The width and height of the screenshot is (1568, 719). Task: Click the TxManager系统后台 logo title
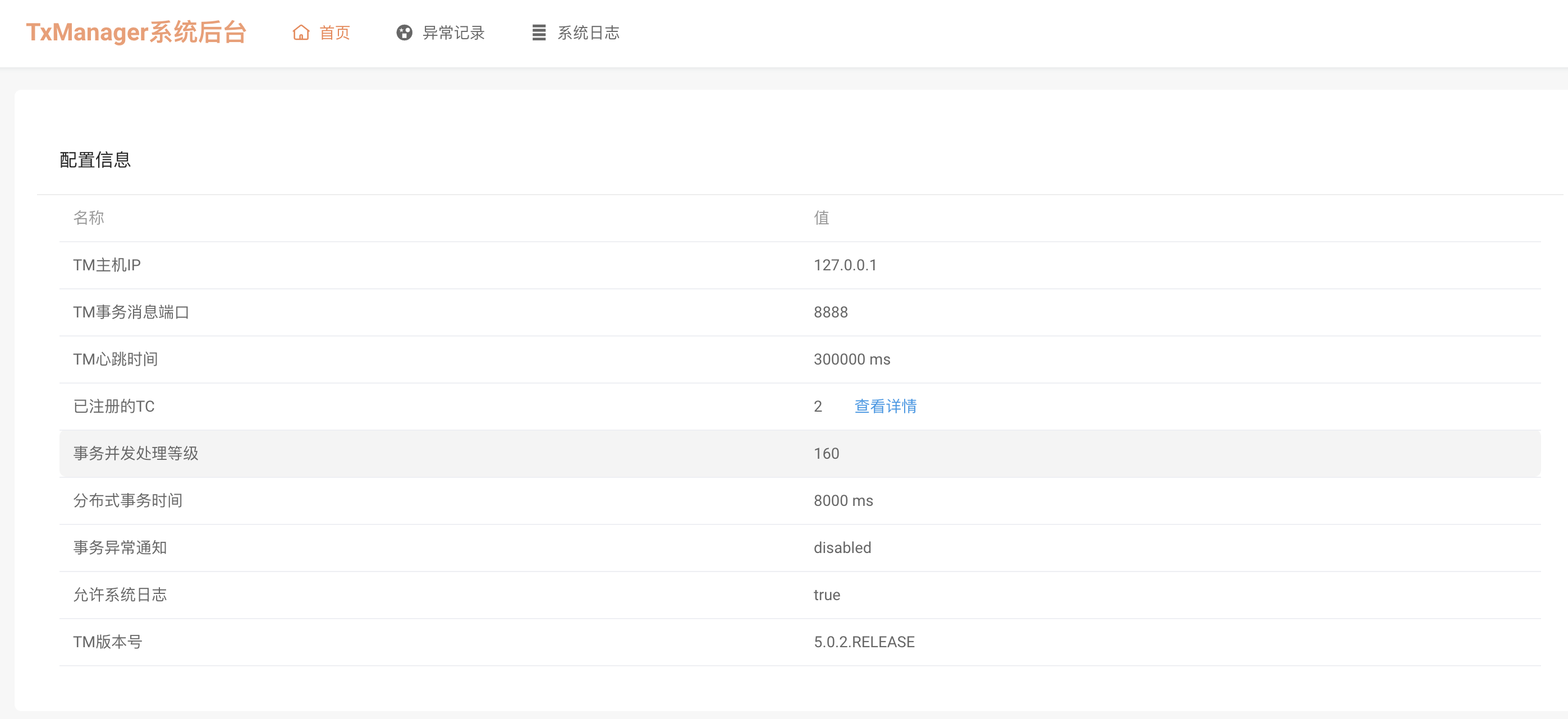(136, 33)
